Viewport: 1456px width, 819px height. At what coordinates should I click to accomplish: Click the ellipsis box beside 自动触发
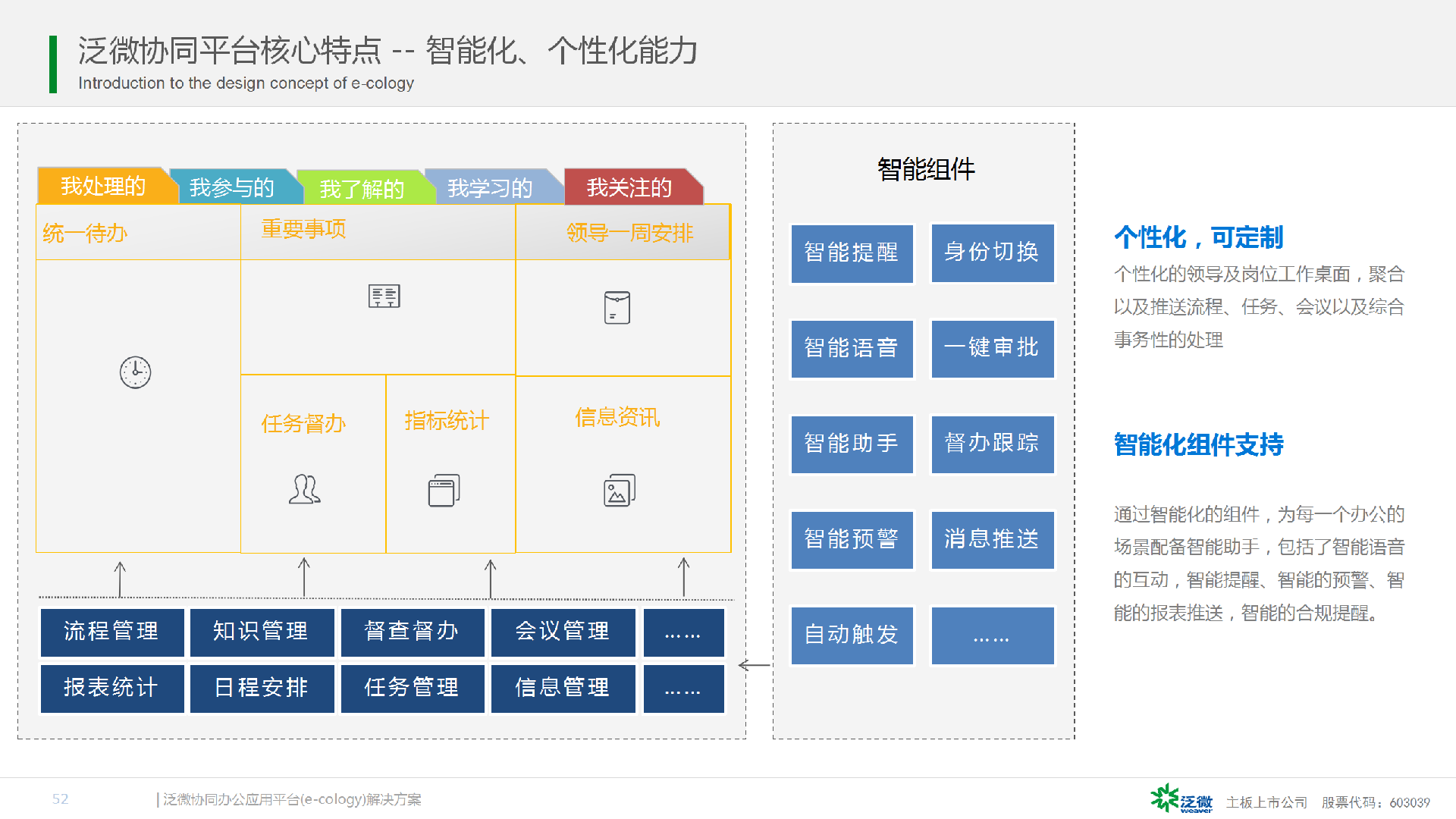(x=992, y=635)
